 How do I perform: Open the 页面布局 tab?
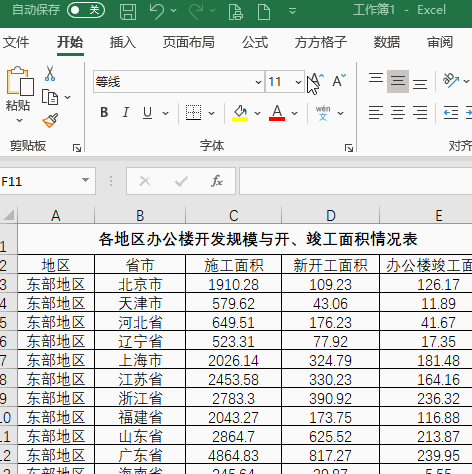click(x=189, y=42)
